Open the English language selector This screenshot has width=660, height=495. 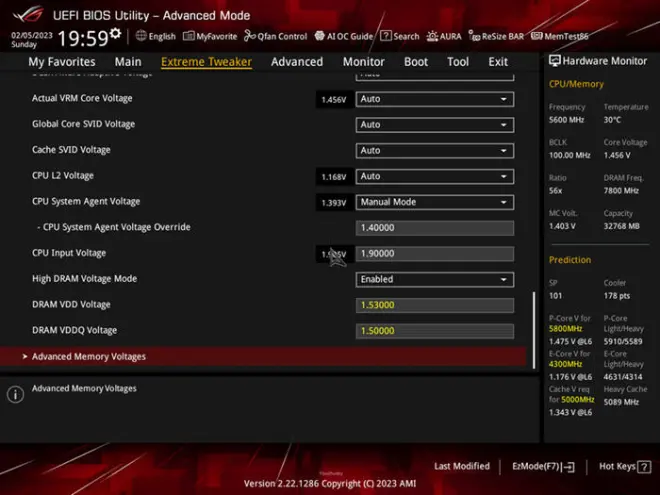tap(155, 36)
